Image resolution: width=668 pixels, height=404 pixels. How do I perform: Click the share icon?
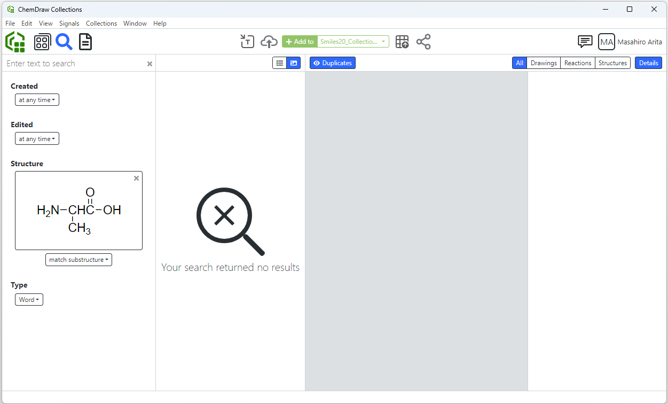pos(424,42)
